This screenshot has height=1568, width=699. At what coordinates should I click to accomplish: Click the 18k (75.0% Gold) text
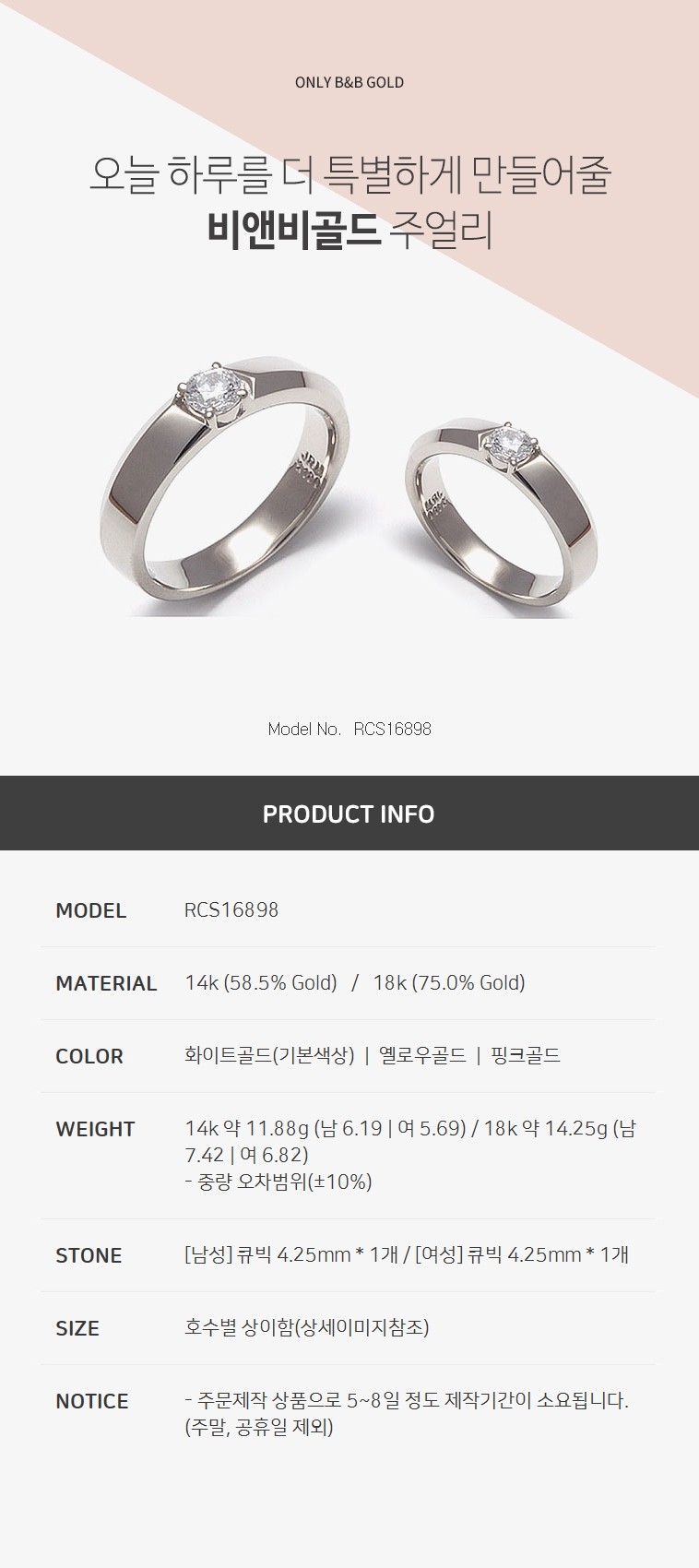click(x=449, y=982)
